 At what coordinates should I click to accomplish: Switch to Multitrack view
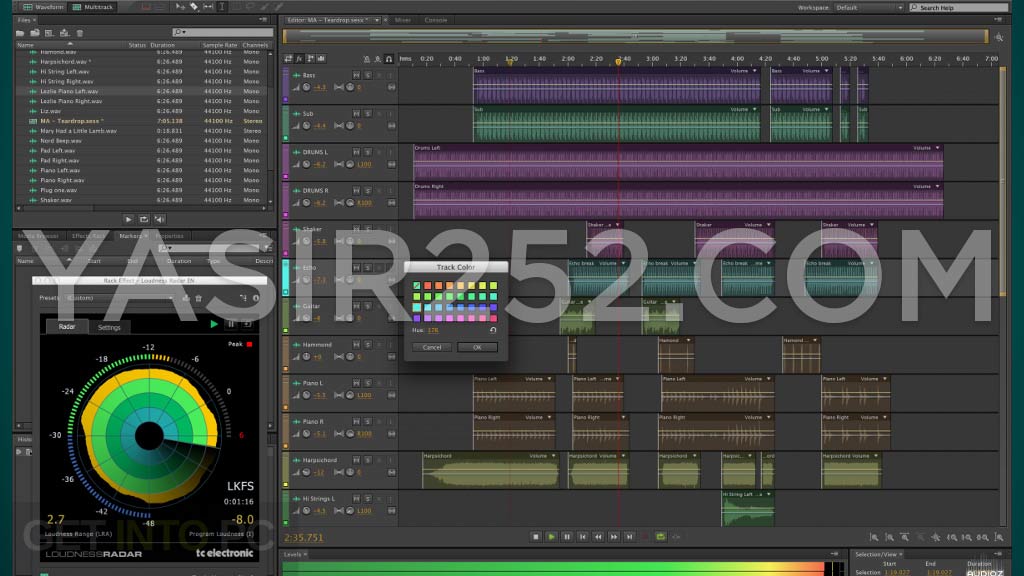tap(93, 7)
